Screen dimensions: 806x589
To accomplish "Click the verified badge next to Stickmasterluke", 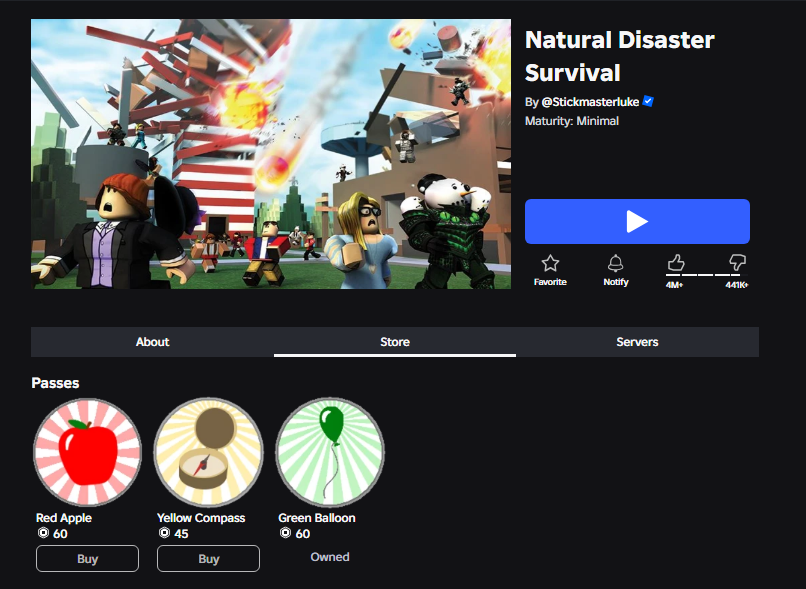I will [x=648, y=101].
